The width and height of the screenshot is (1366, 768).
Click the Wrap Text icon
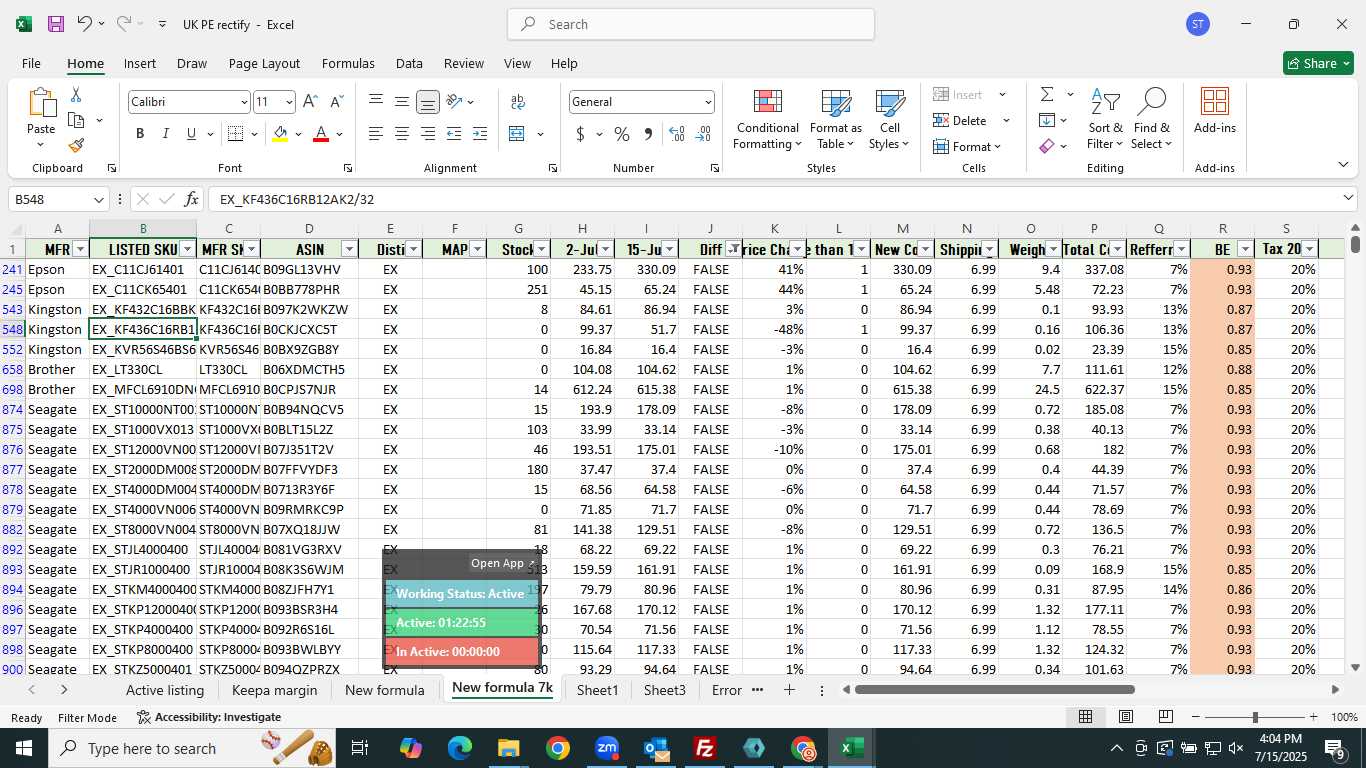point(518,102)
